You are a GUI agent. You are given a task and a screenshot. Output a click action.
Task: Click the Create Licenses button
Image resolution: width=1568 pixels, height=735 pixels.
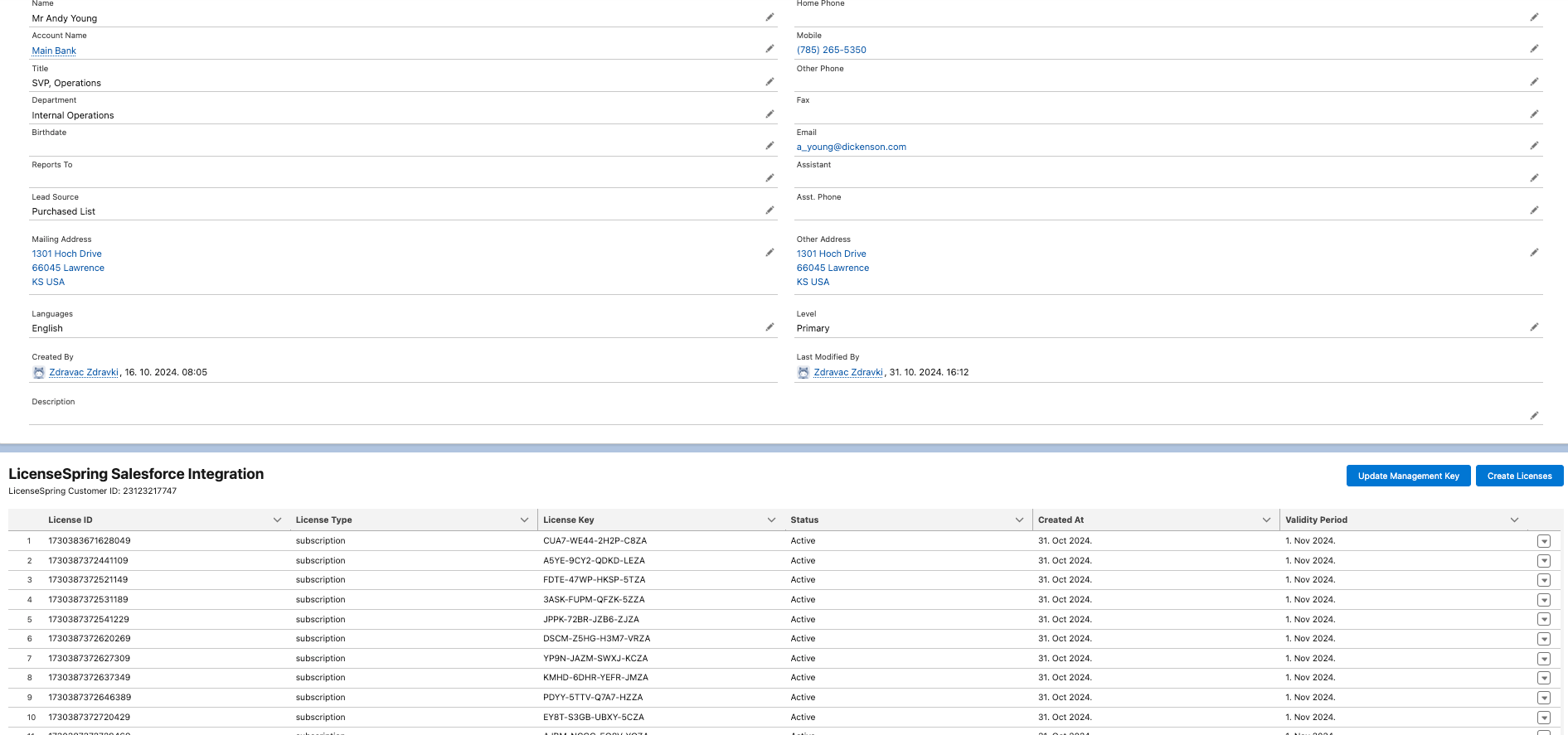point(1519,476)
